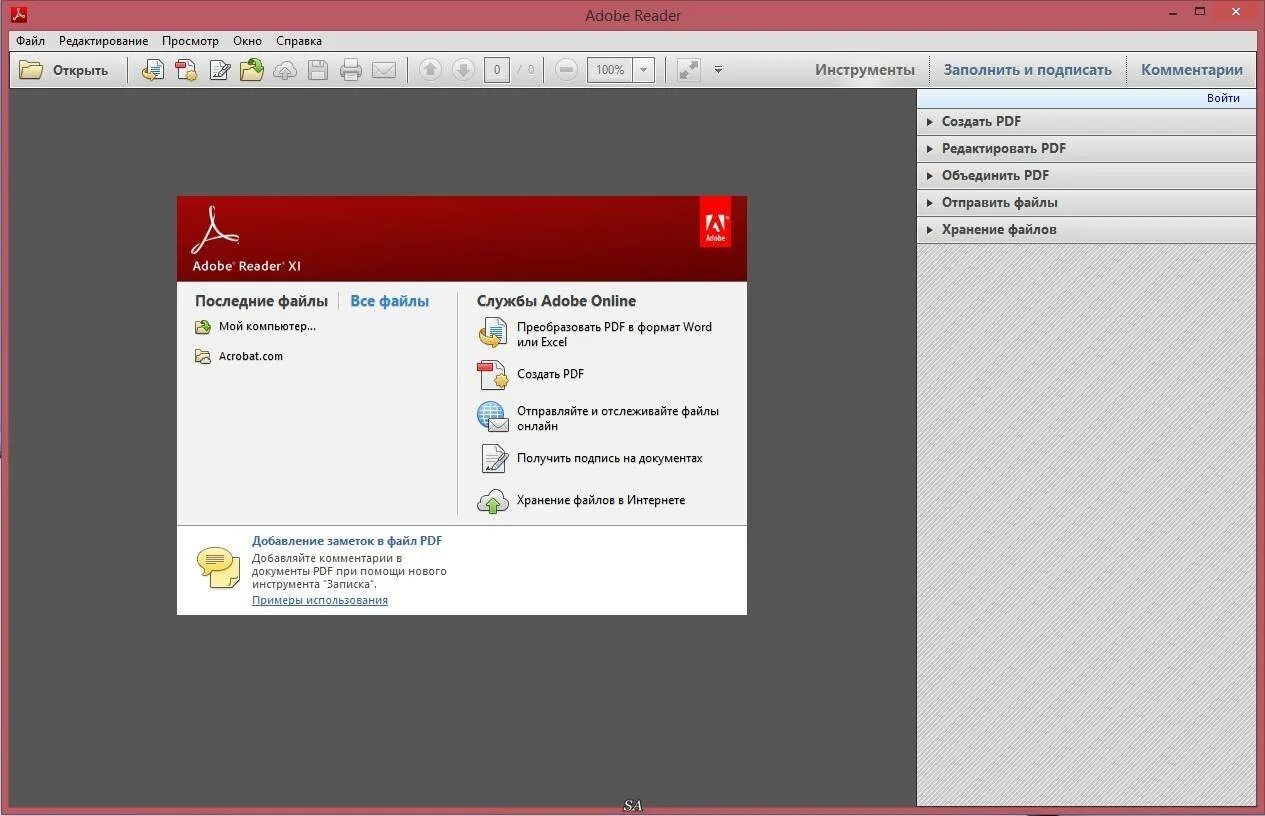
Task: Click the 100% zoom value field
Action: click(x=610, y=70)
